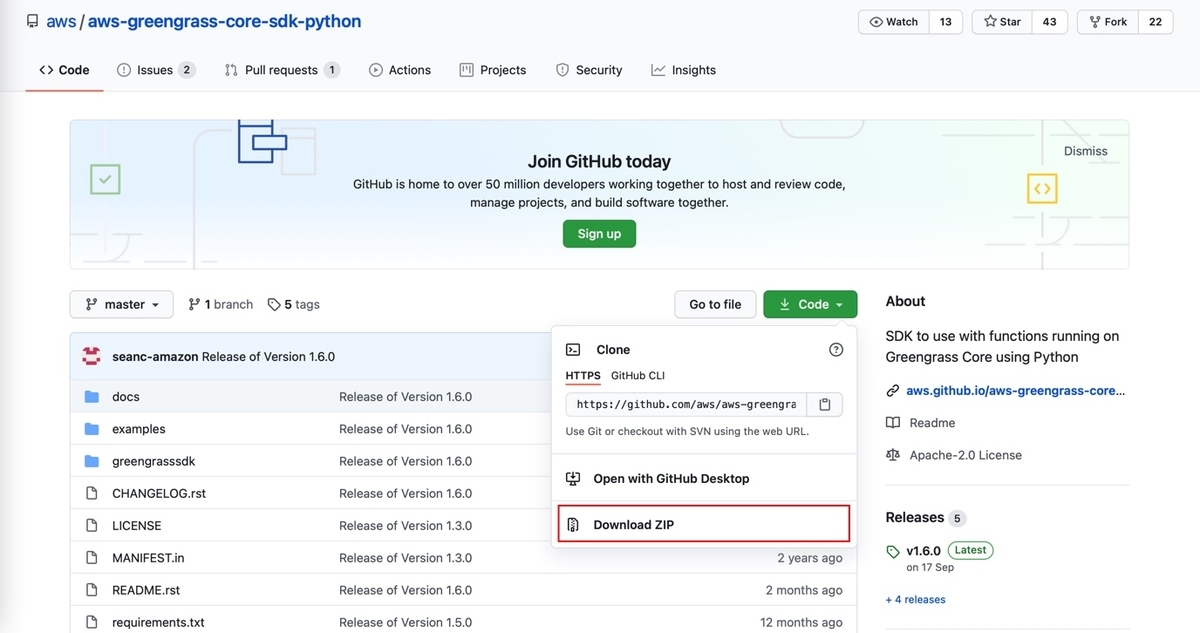Open the master branch dropdown
Viewport: 1200px width, 633px height.
[x=122, y=304]
